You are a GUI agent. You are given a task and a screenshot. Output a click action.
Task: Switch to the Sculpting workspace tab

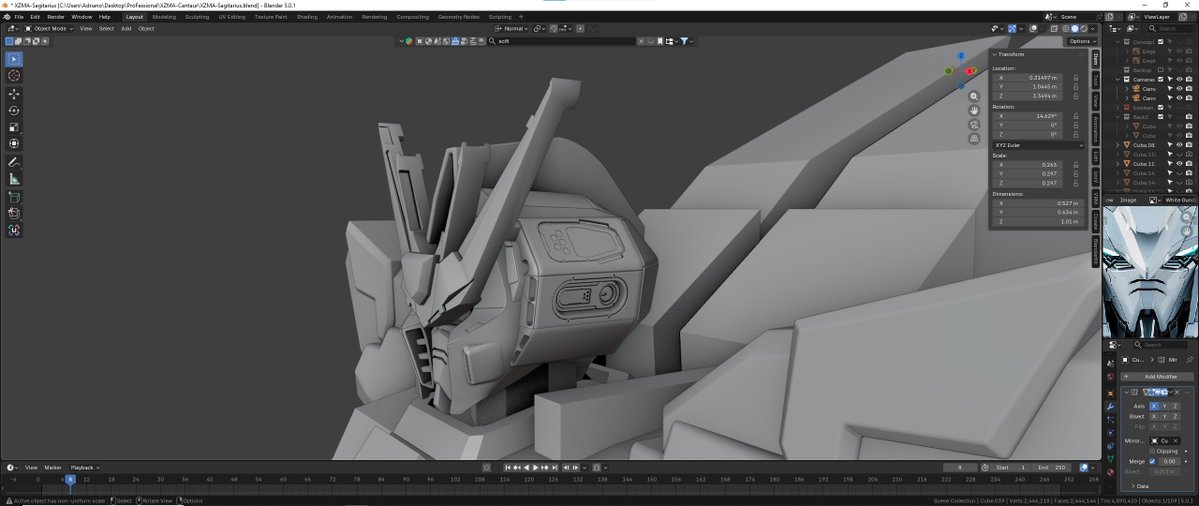tap(197, 16)
